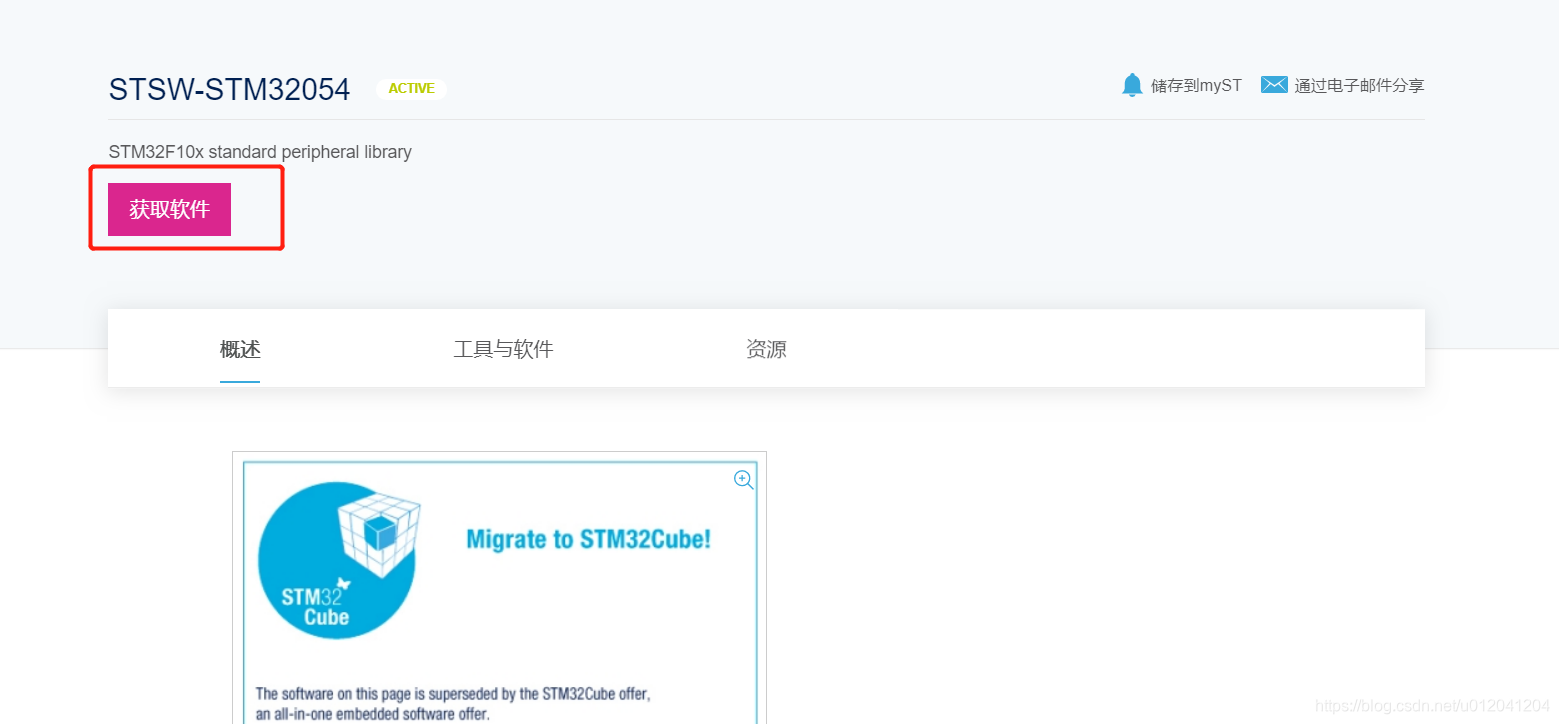Viewport: 1559px width, 724px height.
Task: Open the 工具与软件 tab
Action: [x=503, y=349]
